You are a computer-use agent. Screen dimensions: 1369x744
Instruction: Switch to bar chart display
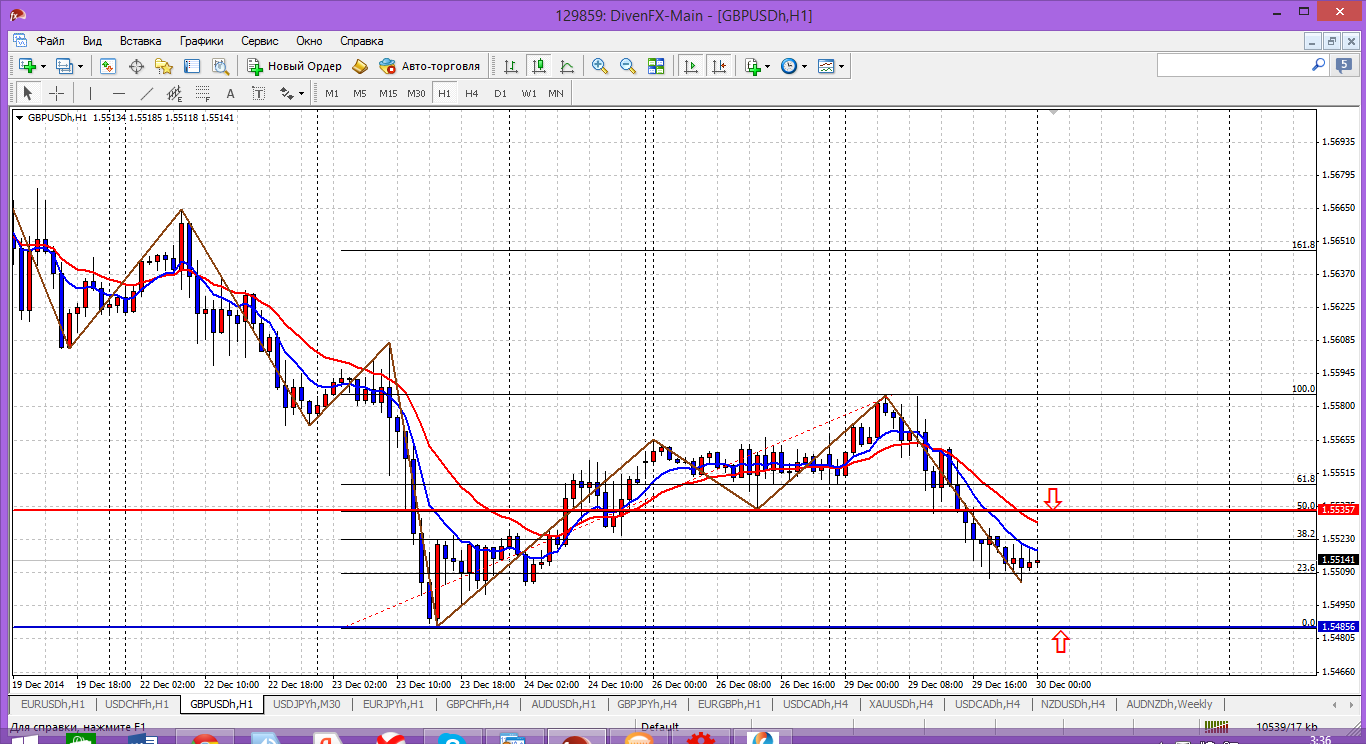511,66
